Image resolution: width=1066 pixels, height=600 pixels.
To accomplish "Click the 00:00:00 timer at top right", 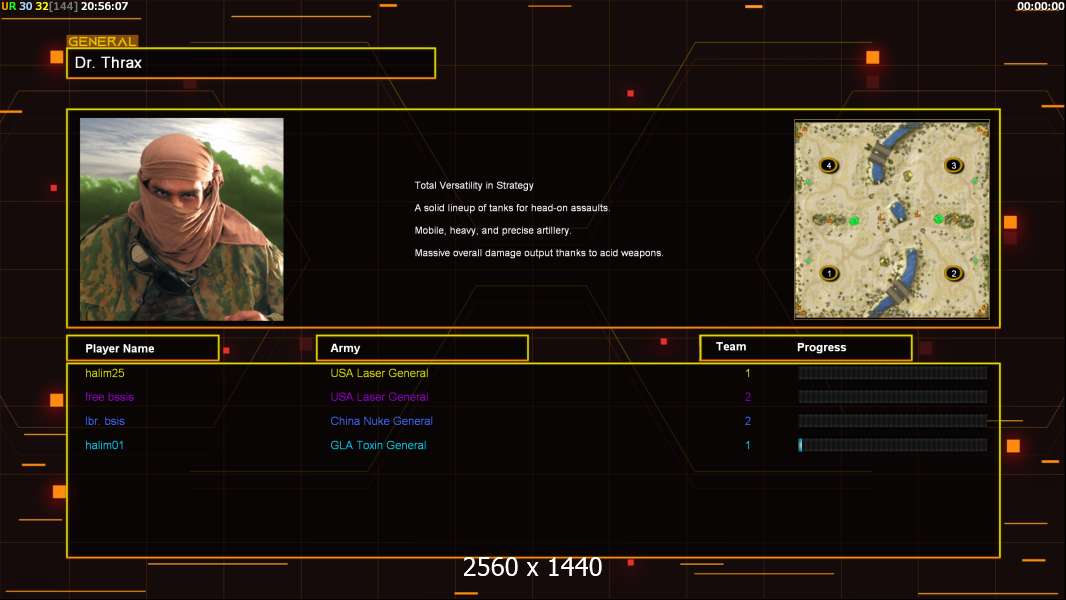I will point(1040,6).
